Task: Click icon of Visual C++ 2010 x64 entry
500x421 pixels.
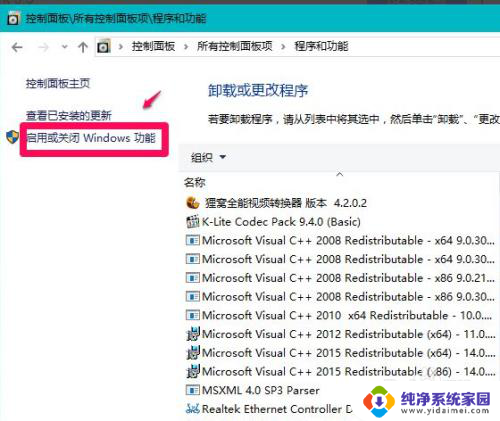Action: (x=193, y=315)
